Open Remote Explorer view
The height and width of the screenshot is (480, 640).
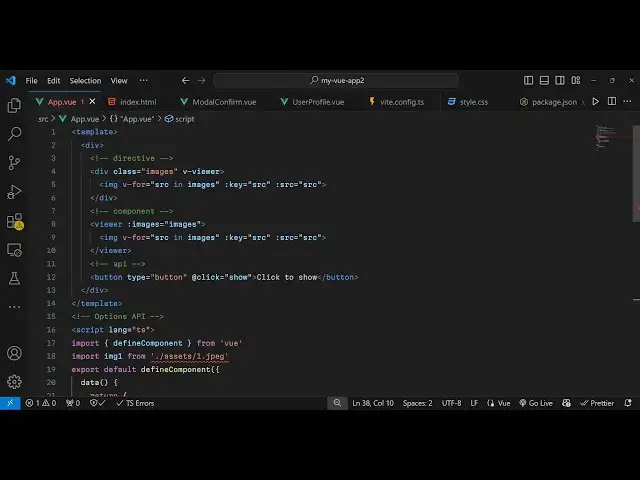[14, 250]
